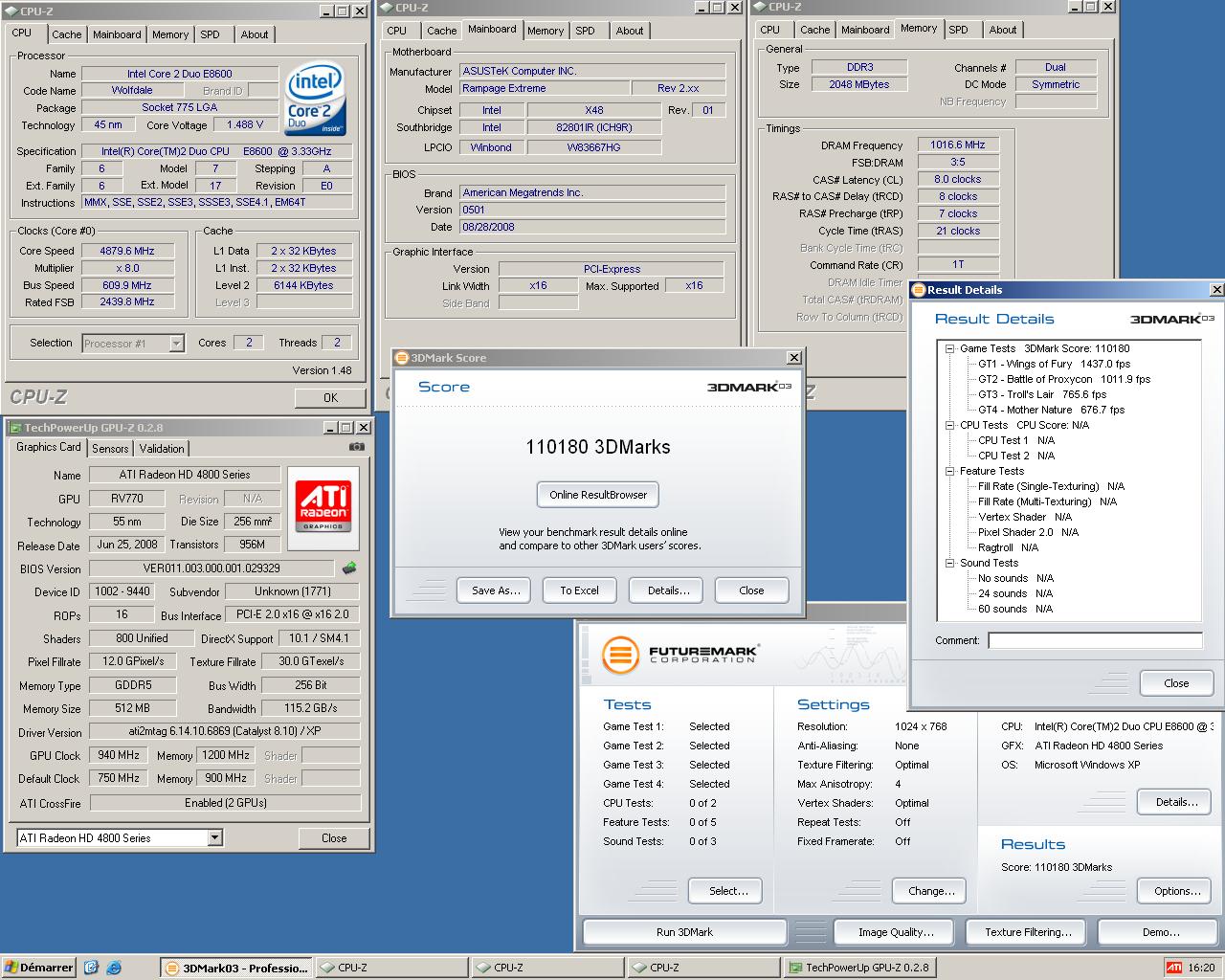
Task: Click the Demo button
Action: click(x=1160, y=932)
